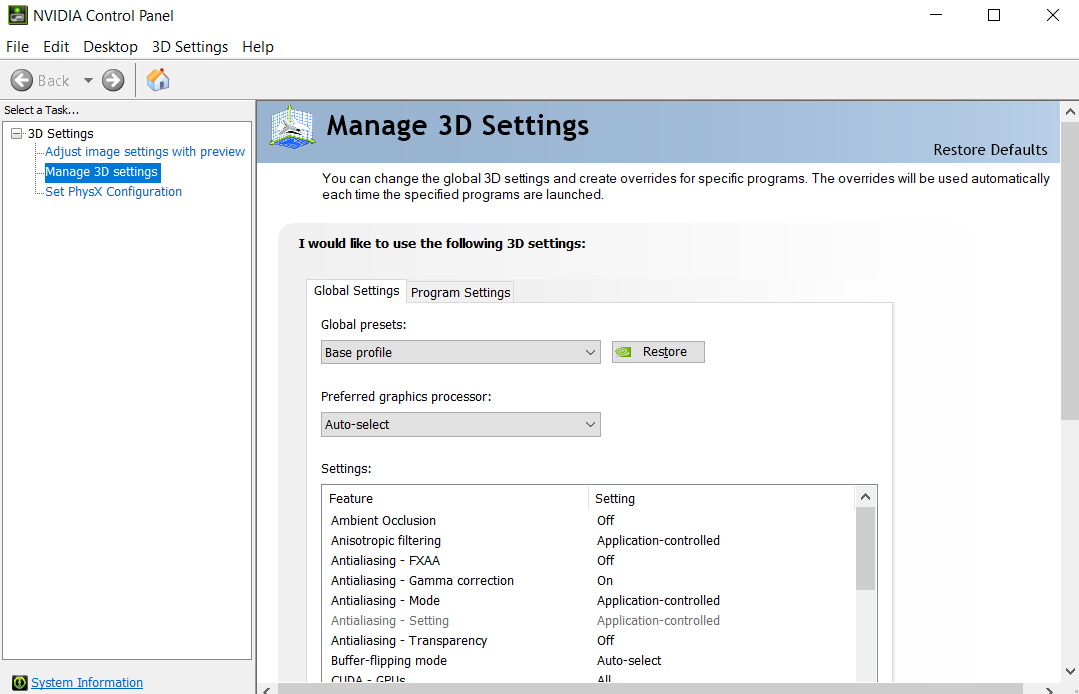Select Antialiasing - Transparency row
The width and height of the screenshot is (1079, 694).
pyautogui.click(x=588, y=640)
